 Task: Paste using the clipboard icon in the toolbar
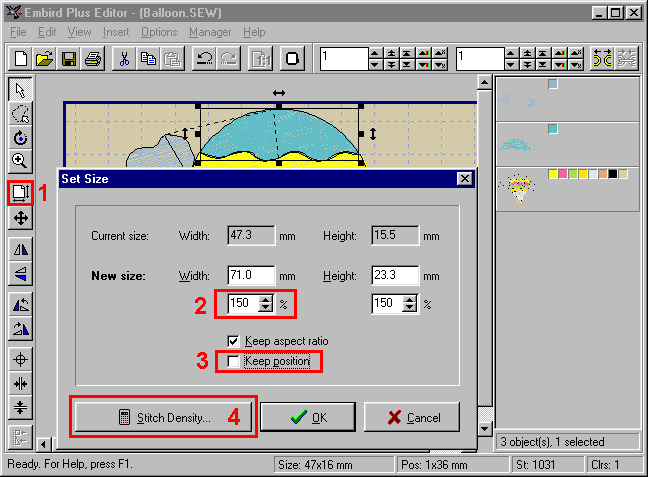(x=172, y=59)
